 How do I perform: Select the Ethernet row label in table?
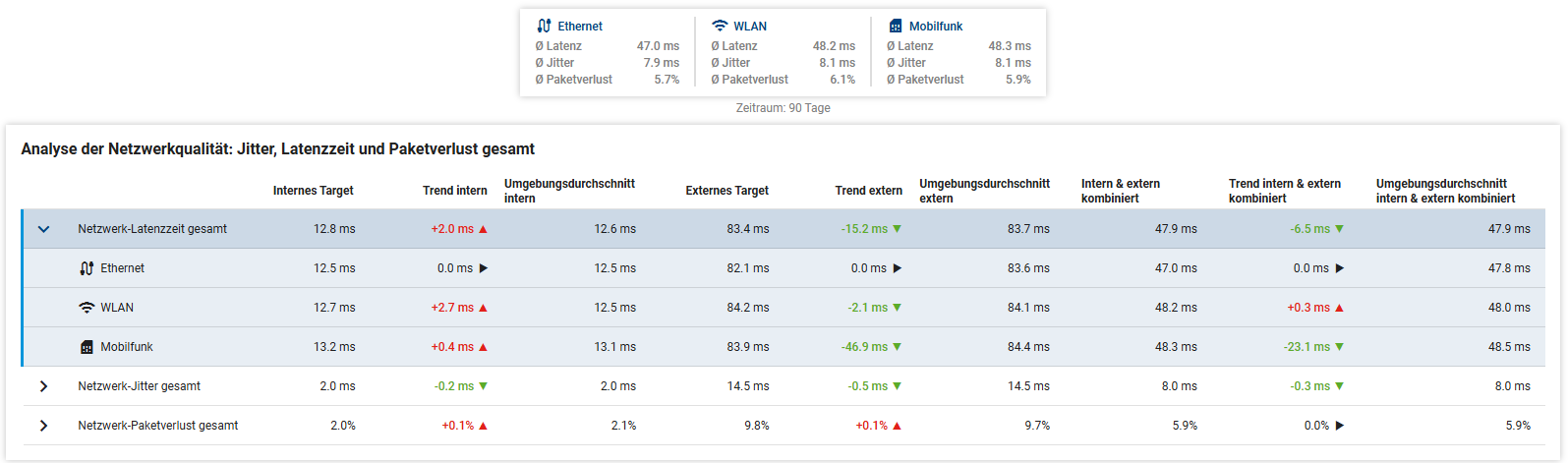pyautogui.click(x=122, y=268)
